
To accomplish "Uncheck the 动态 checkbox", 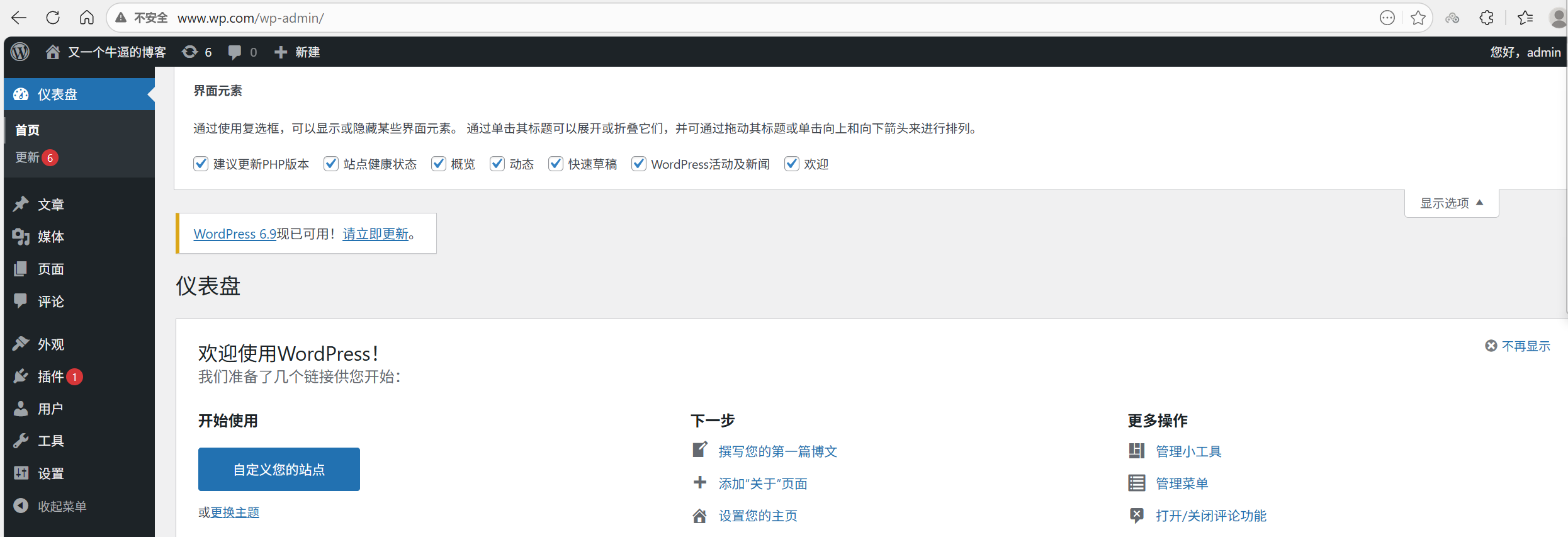I will 497,164.
